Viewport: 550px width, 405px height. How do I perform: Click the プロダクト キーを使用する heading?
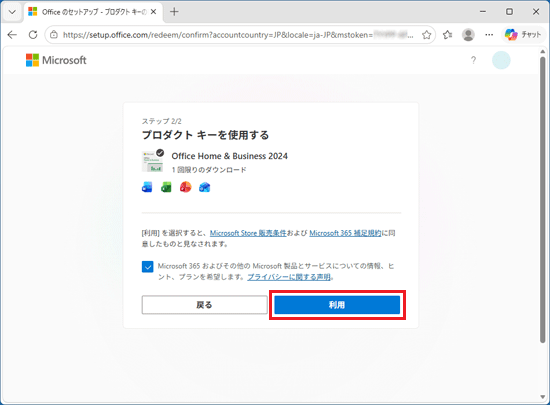205,135
